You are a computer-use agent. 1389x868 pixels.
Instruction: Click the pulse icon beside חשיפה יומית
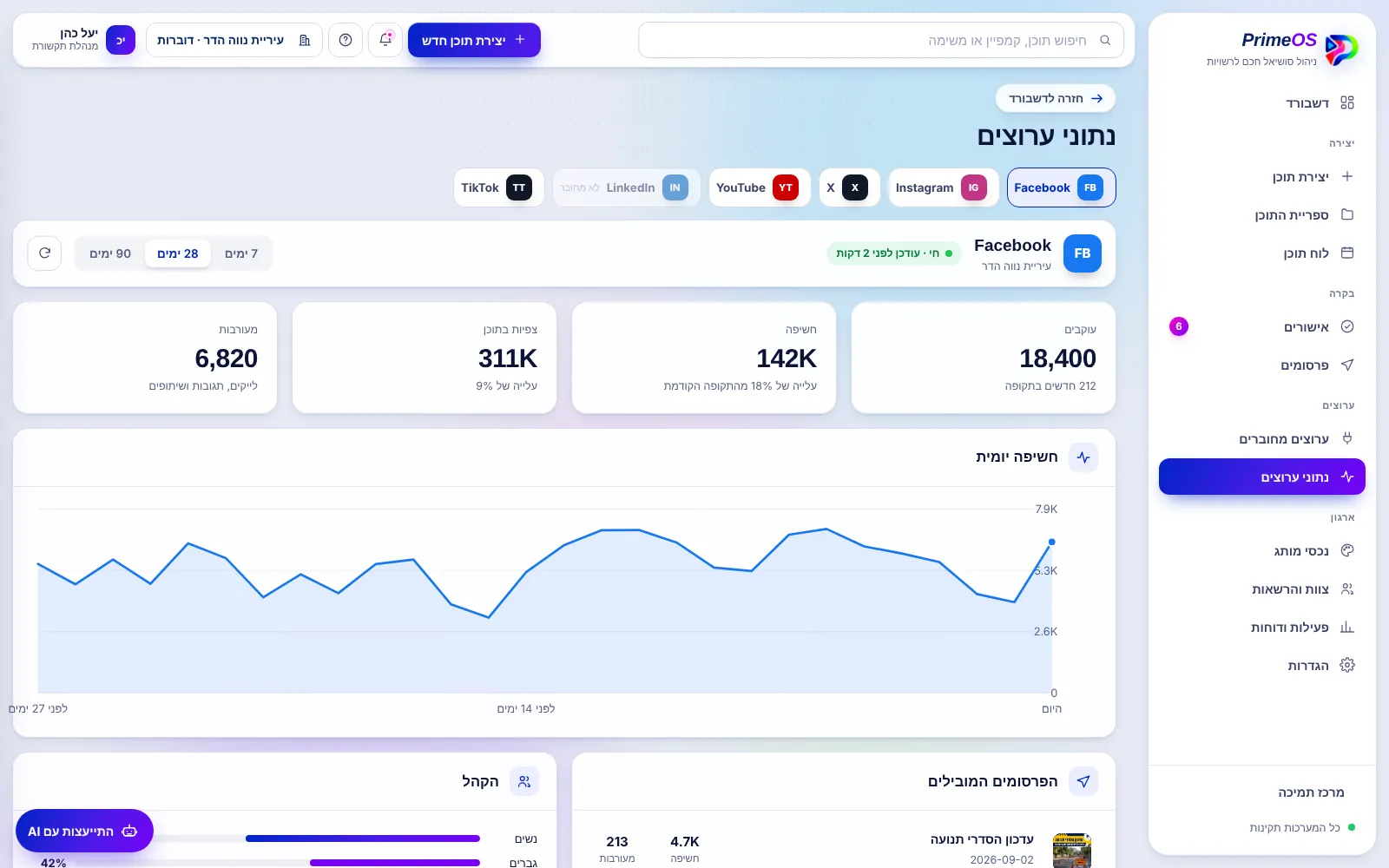(1083, 457)
